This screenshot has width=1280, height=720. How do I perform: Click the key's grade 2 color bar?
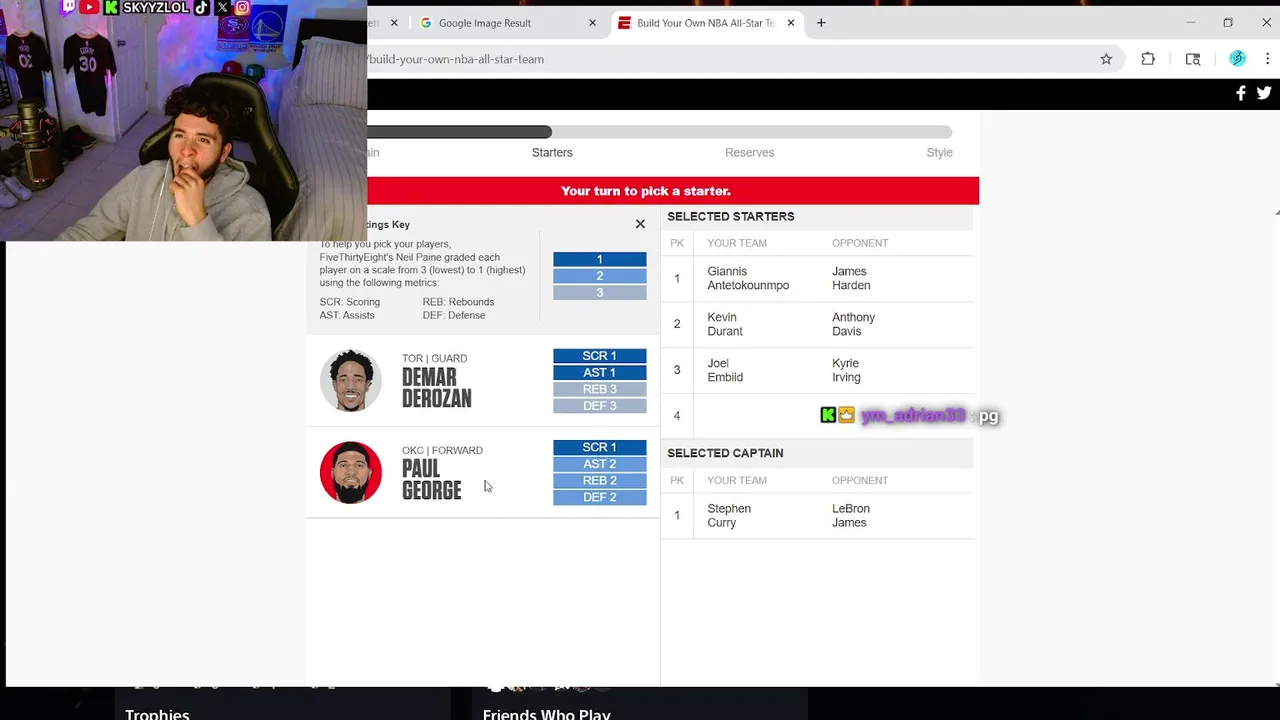pyautogui.click(x=600, y=276)
